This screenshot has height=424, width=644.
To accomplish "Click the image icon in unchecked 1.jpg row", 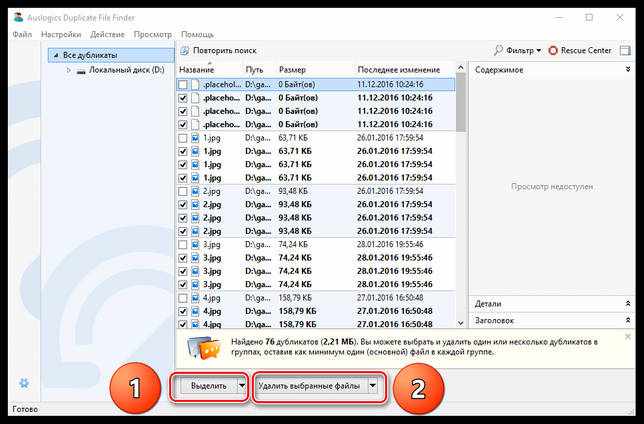I will pos(195,138).
